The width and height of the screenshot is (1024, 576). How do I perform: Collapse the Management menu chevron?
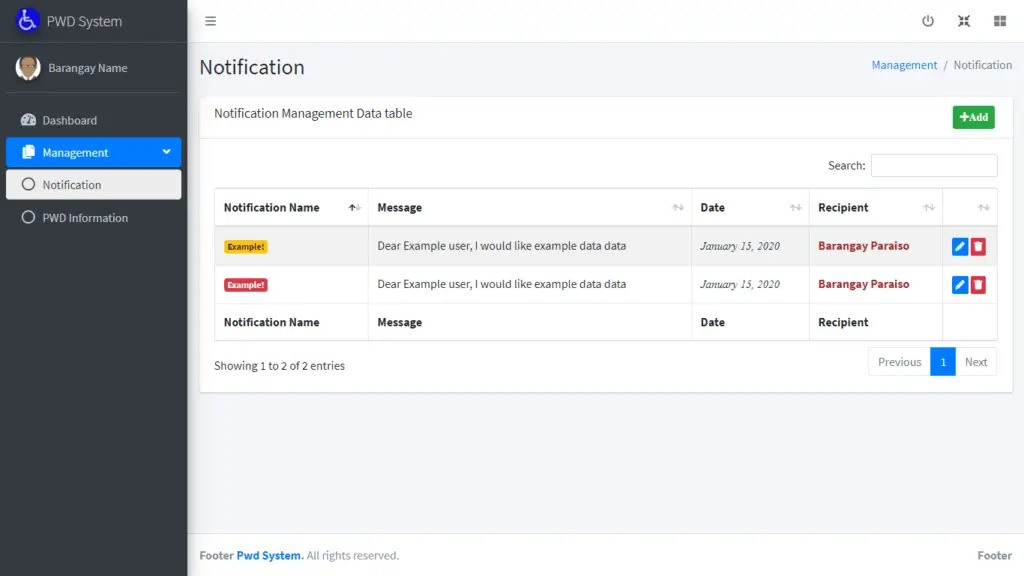(x=167, y=152)
